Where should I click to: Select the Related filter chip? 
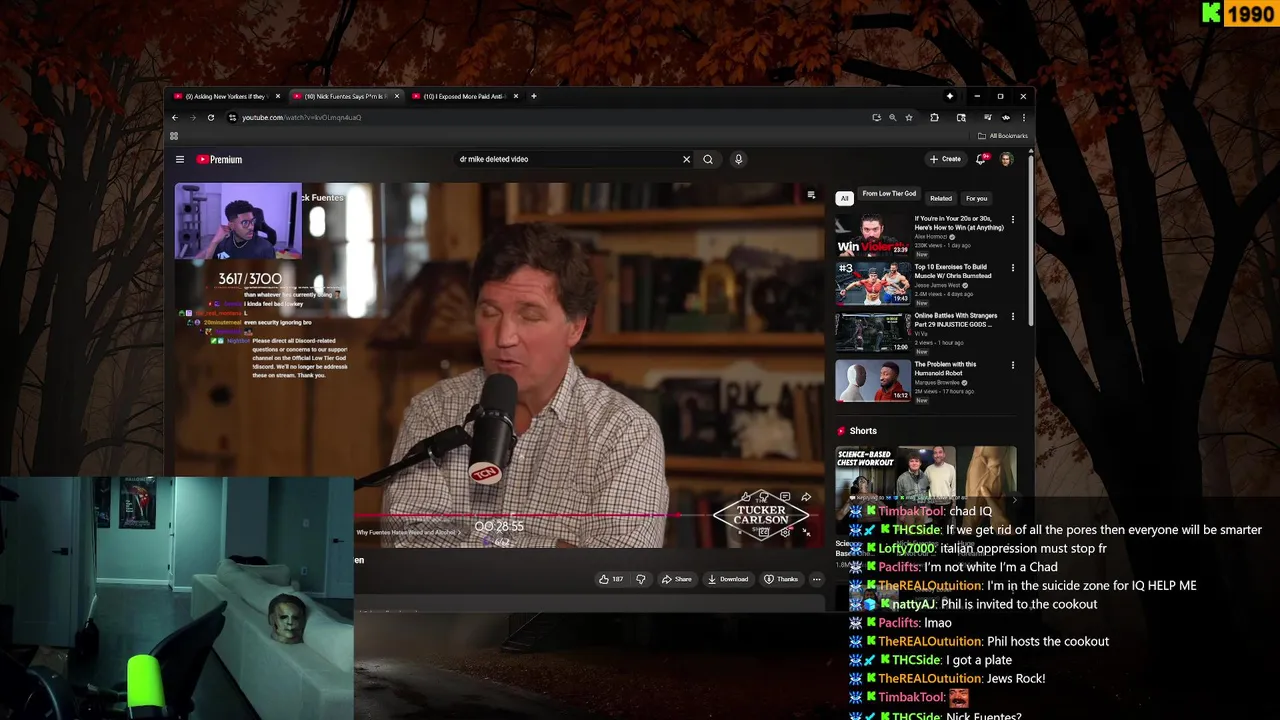pyautogui.click(x=941, y=198)
